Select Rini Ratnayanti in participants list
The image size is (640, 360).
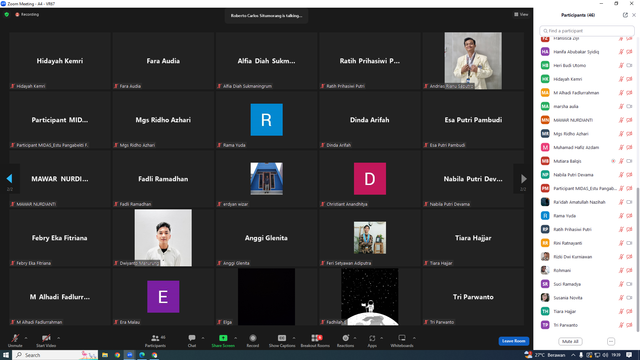click(x=587, y=243)
